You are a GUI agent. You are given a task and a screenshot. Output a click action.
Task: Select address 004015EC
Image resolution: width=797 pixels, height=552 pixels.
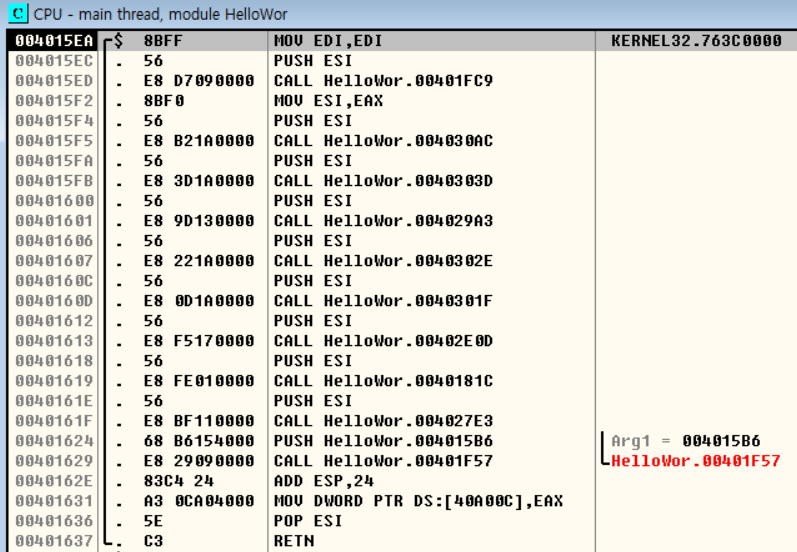pyautogui.click(x=54, y=61)
